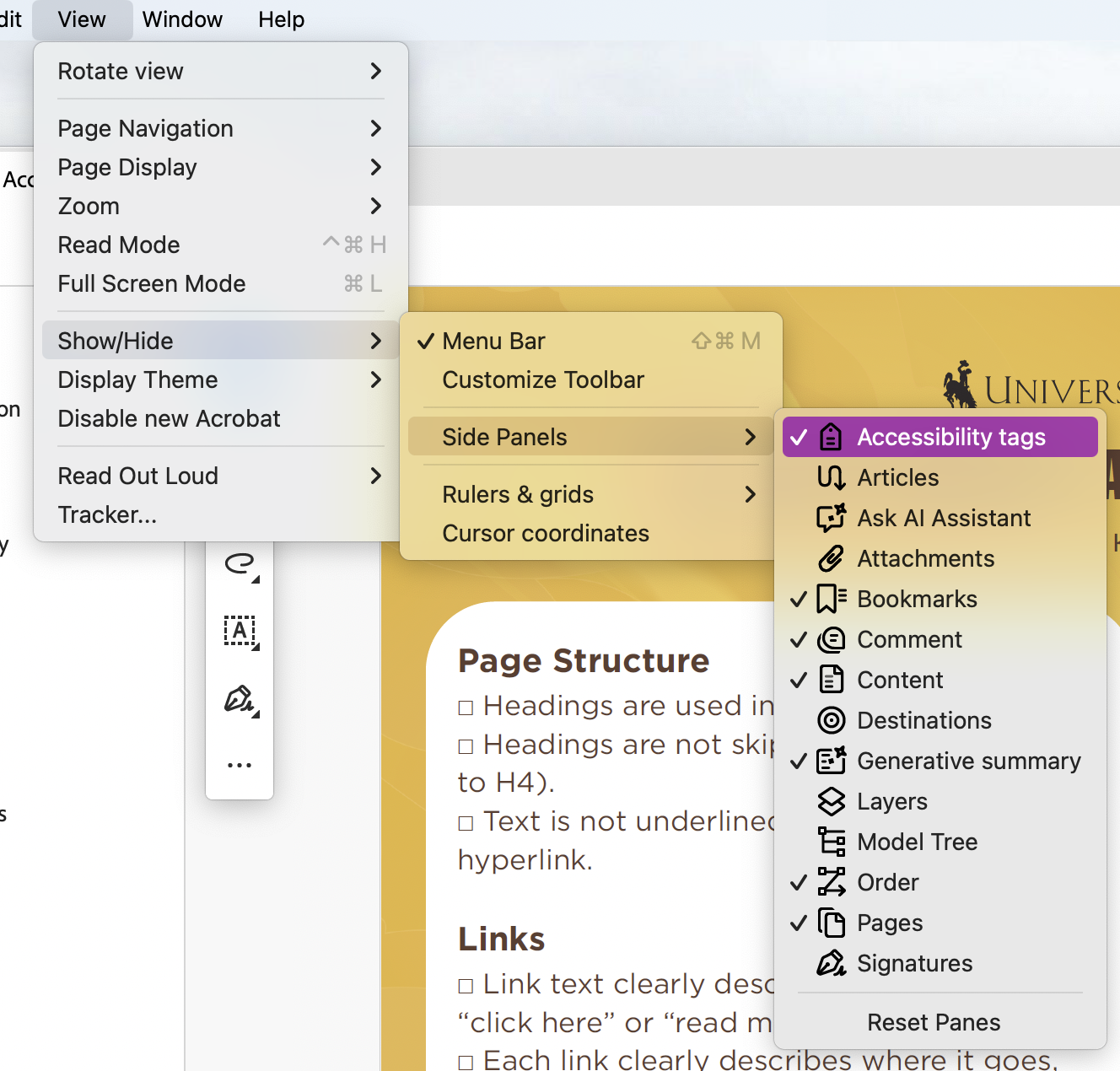Expand the Read Out Loud submenu arrow
1120x1071 pixels.
coord(376,476)
